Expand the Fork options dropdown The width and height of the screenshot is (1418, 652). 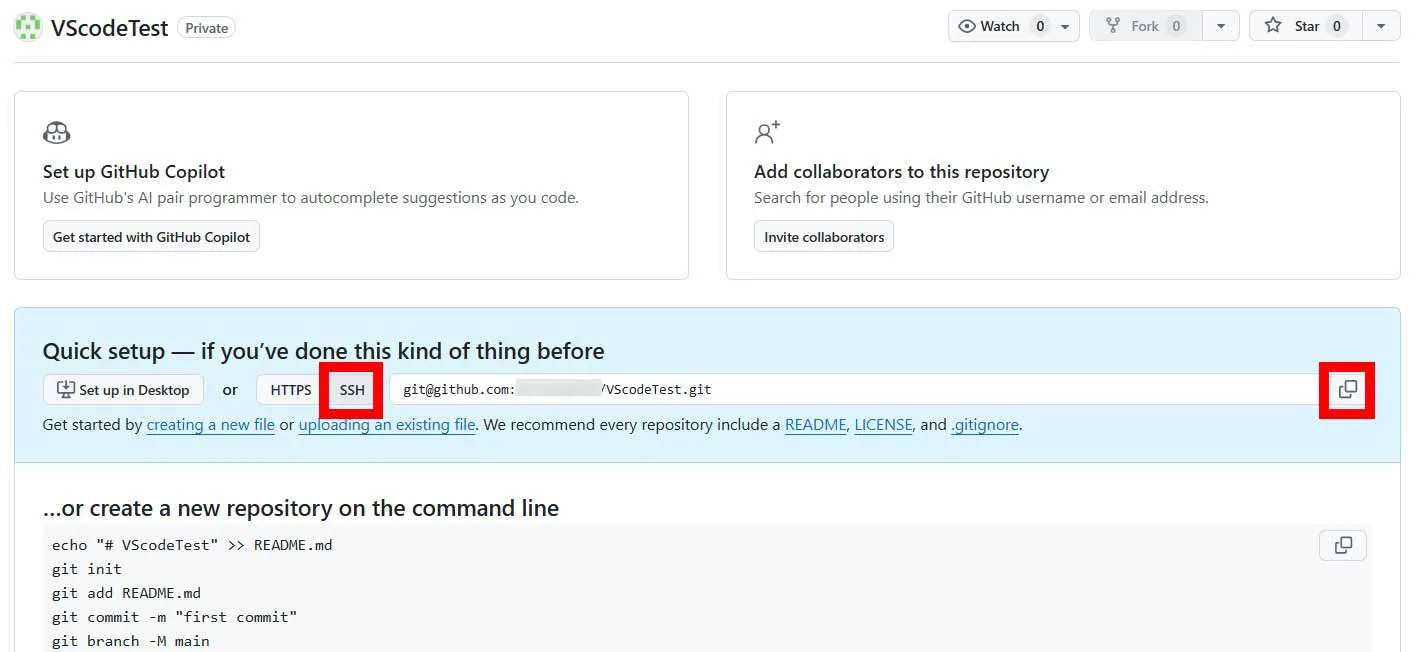point(1220,26)
